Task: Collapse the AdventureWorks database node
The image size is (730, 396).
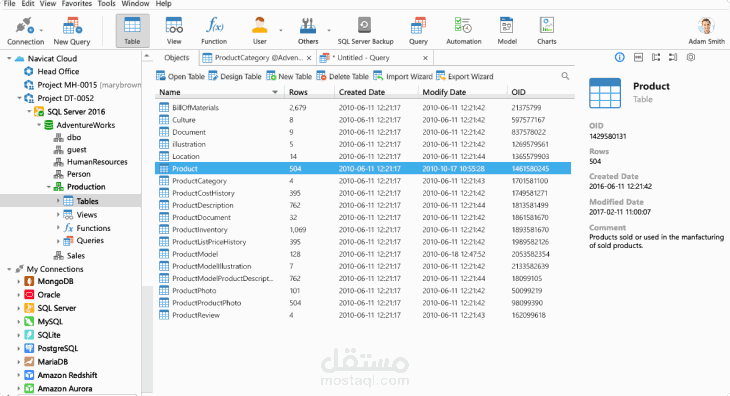Action: tap(39, 125)
